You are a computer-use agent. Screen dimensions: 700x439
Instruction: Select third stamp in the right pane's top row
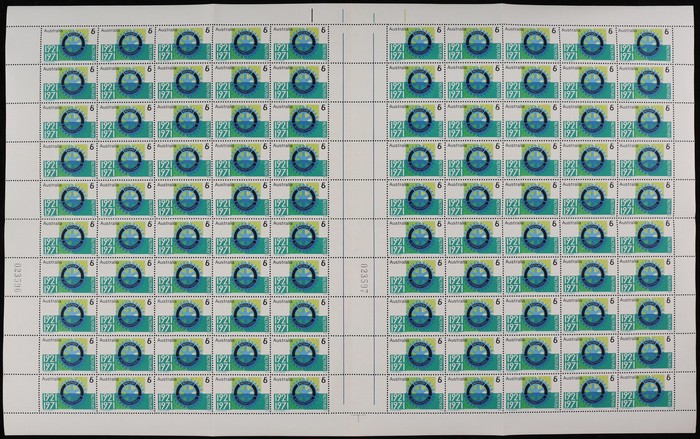pyautogui.click(x=531, y=46)
